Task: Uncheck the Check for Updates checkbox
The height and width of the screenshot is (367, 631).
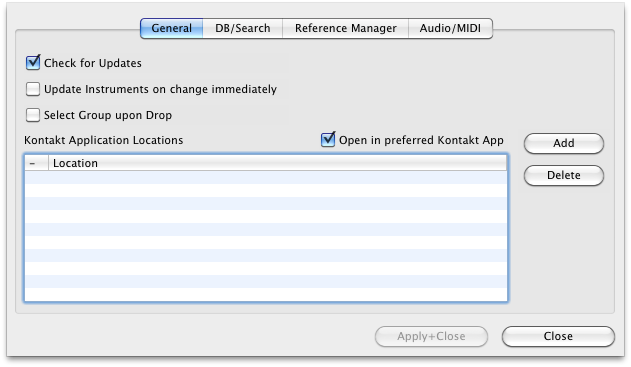Action: click(33, 63)
